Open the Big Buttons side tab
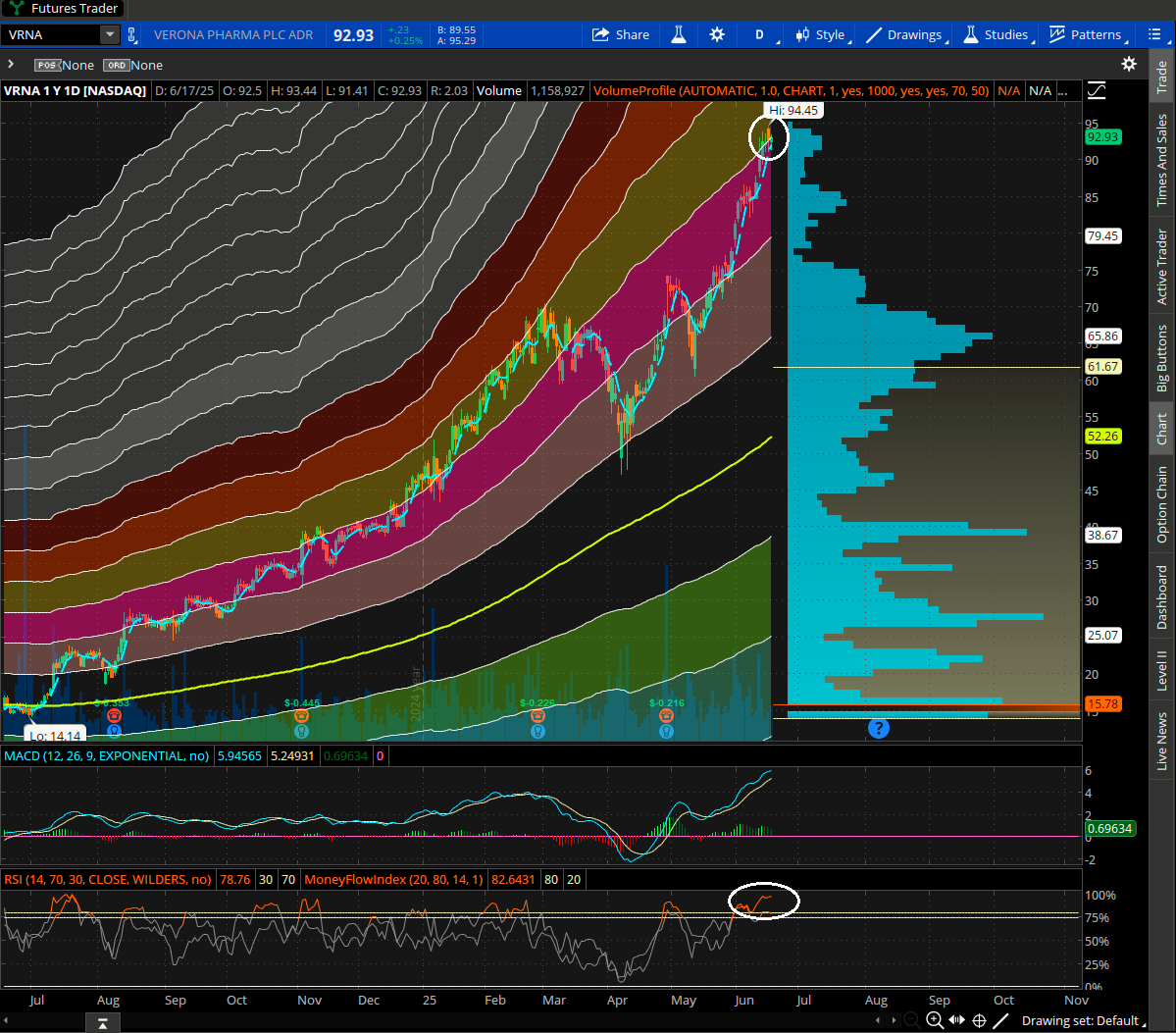 [x=1161, y=358]
